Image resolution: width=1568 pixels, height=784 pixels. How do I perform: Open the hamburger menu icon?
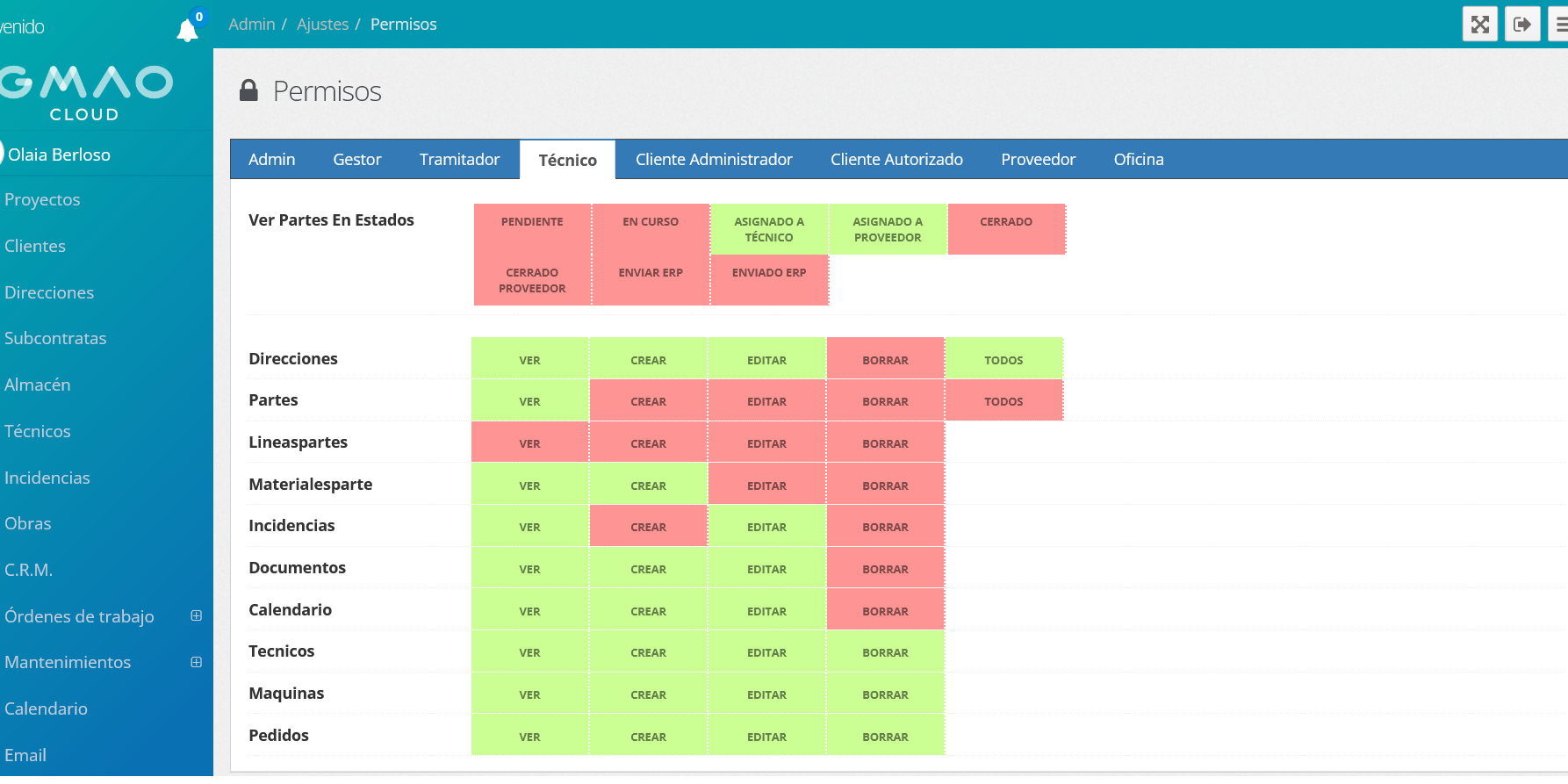1559,24
